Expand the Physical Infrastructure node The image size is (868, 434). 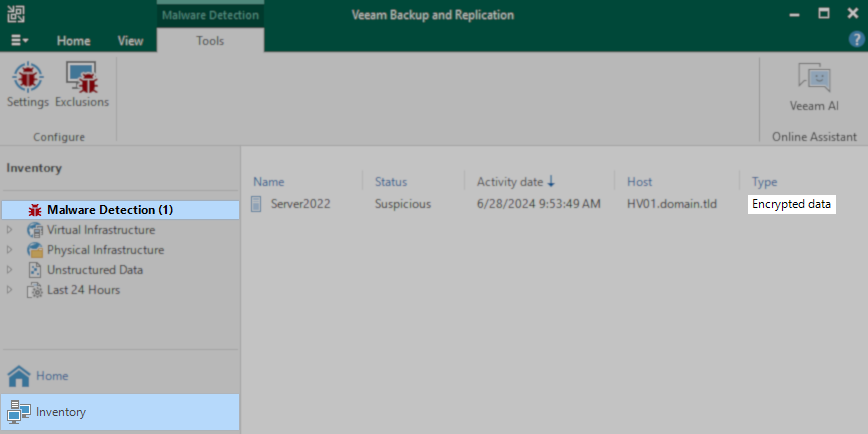9,250
